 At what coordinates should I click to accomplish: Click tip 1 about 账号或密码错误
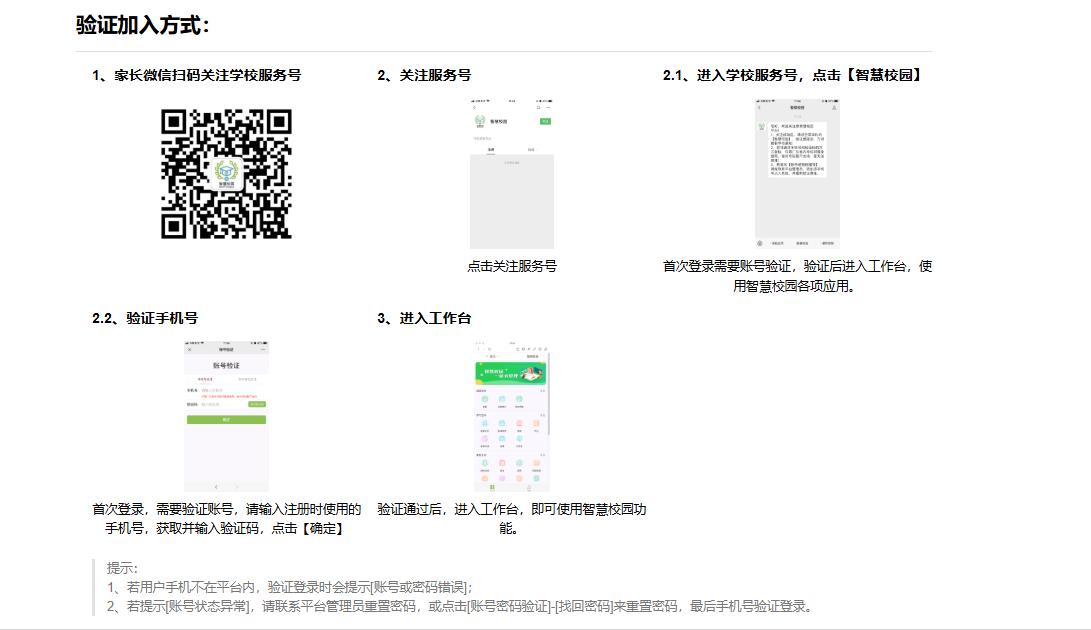[x=289, y=587]
